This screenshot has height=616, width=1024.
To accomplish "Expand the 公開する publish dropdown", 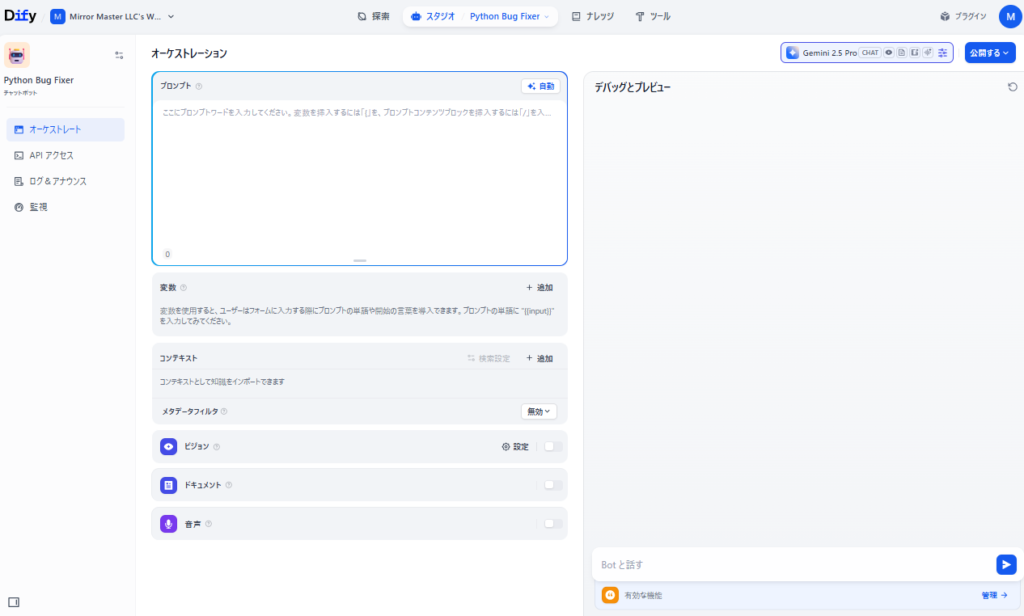I will pyautogui.click(x=990, y=53).
